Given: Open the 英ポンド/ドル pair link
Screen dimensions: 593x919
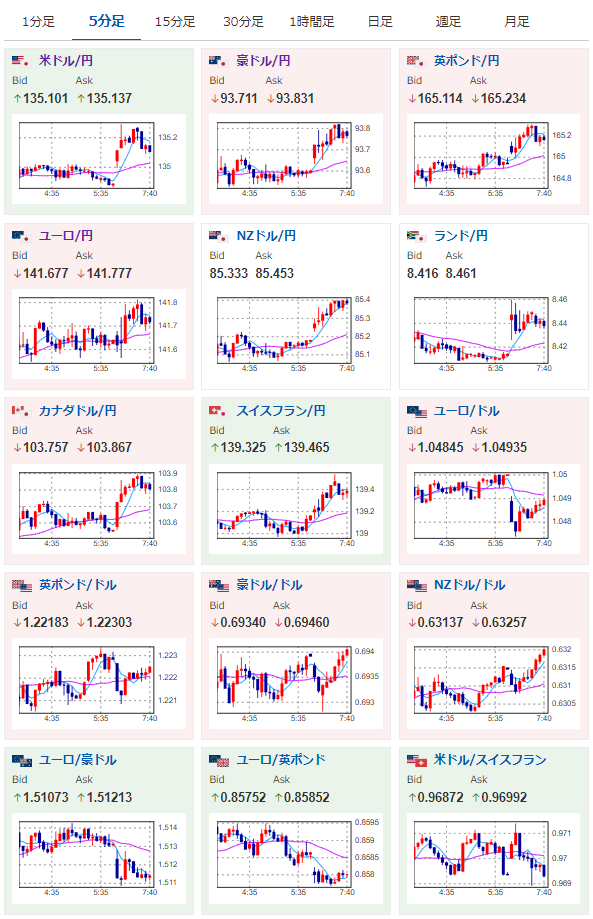Looking at the screenshot, I should [77, 585].
